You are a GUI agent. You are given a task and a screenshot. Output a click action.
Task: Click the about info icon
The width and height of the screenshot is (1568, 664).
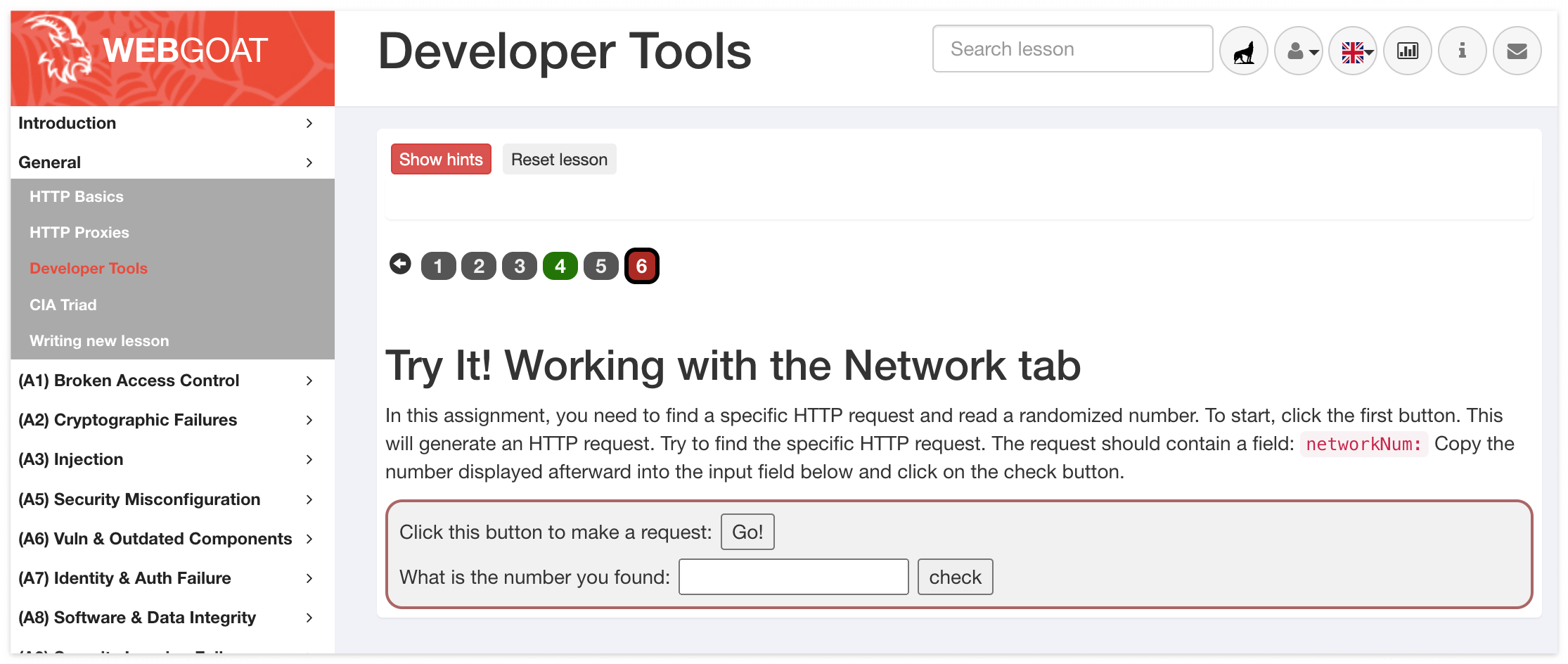[1463, 51]
